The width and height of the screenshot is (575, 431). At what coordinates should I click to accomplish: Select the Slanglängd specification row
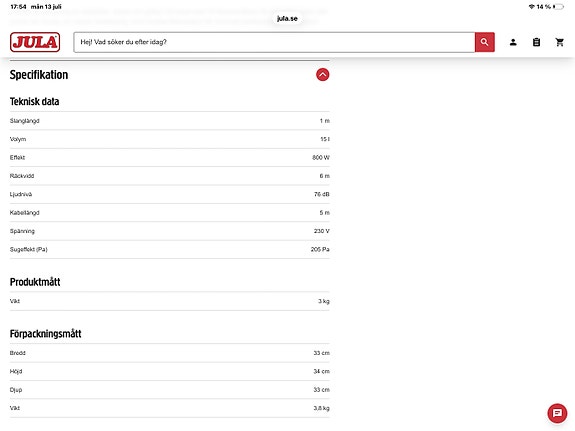click(169, 121)
